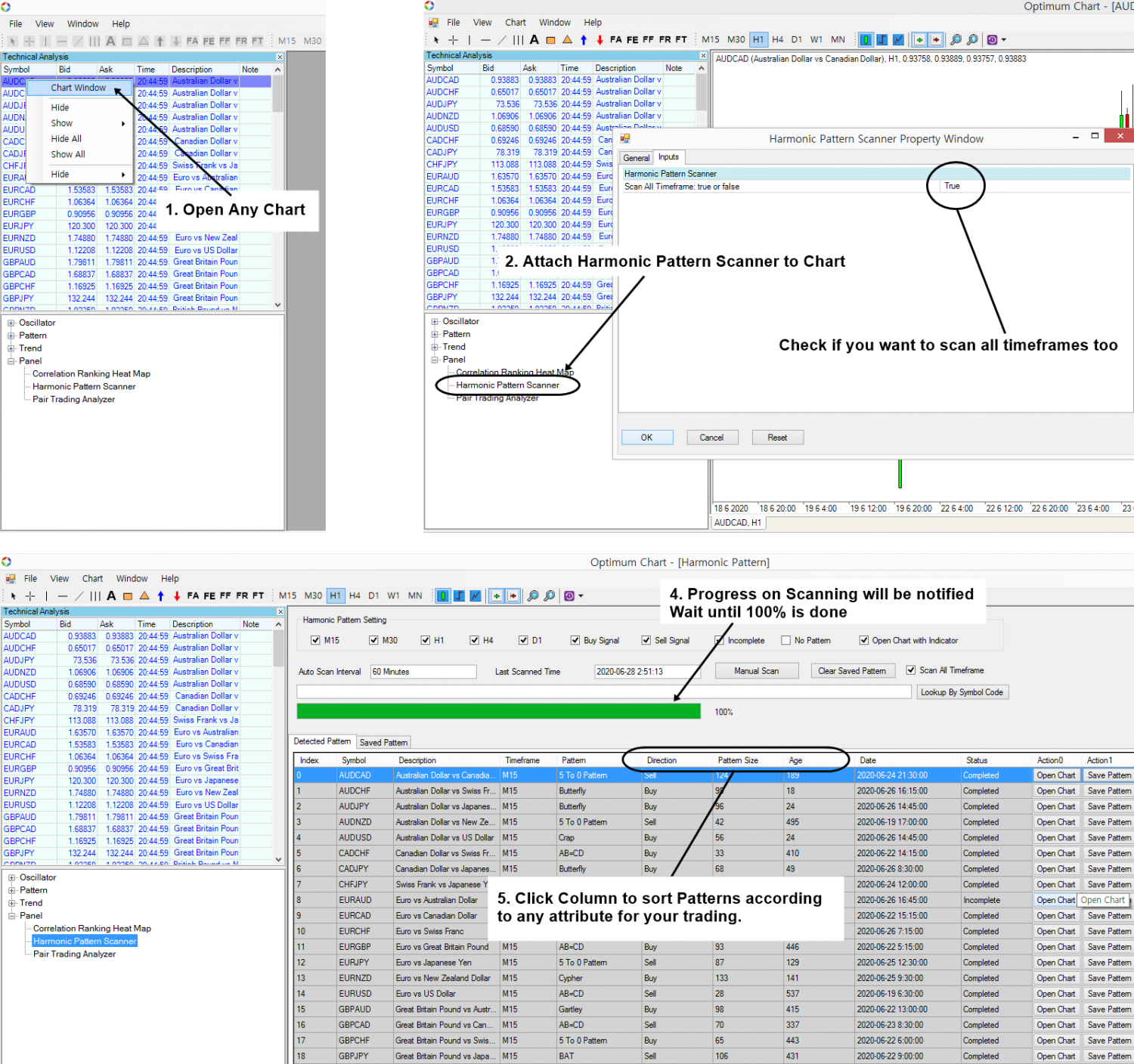This screenshot has width=1134, height=1064.
Task: Select the Fibonacci Arc (FA) tool
Action: point(194,595)
